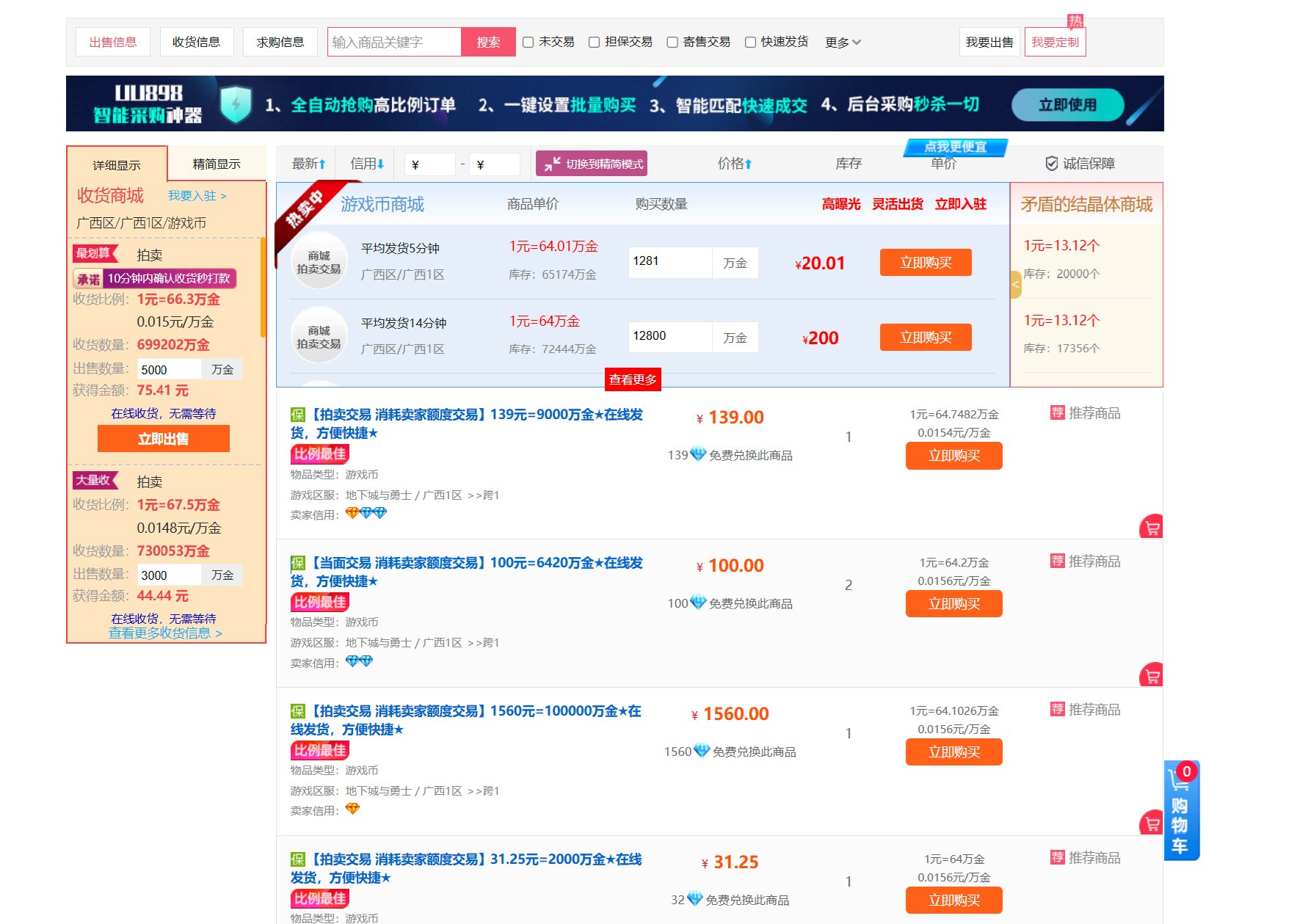
Task: Click 立即出售 in 收货商城
Action: [x=164, y=439]
